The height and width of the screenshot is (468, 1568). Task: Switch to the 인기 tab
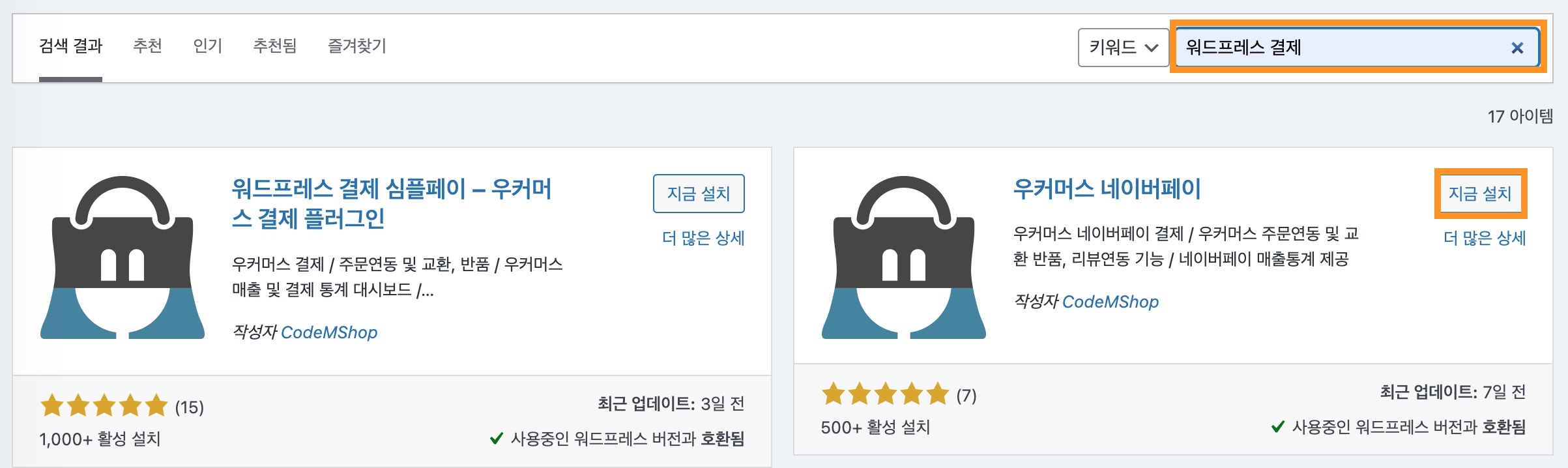click(x=208, y=46)
